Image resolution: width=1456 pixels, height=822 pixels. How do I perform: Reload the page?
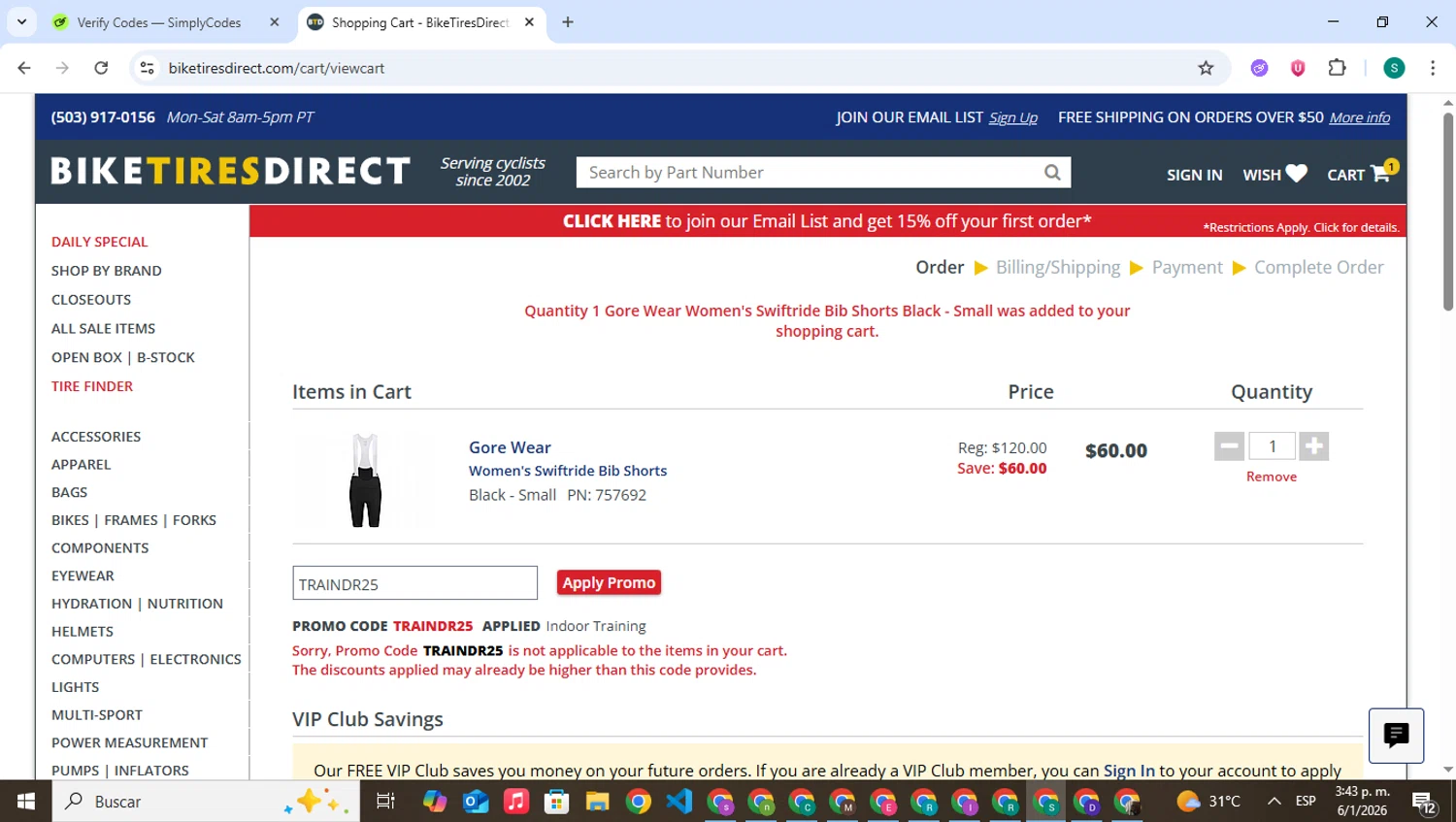pos(101,68)
